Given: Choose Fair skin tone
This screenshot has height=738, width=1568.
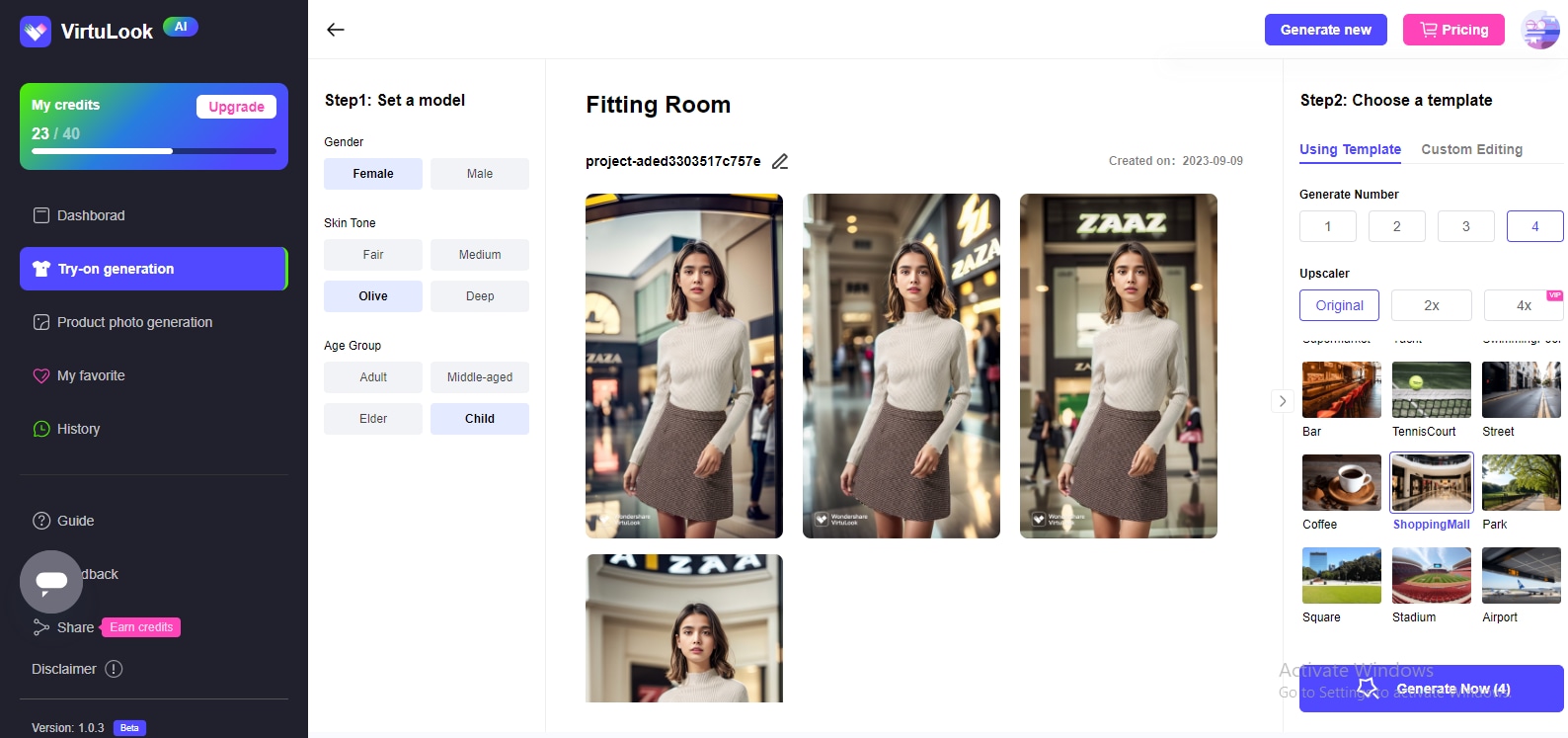Looking at the screenshot, I should click(373, 255).
